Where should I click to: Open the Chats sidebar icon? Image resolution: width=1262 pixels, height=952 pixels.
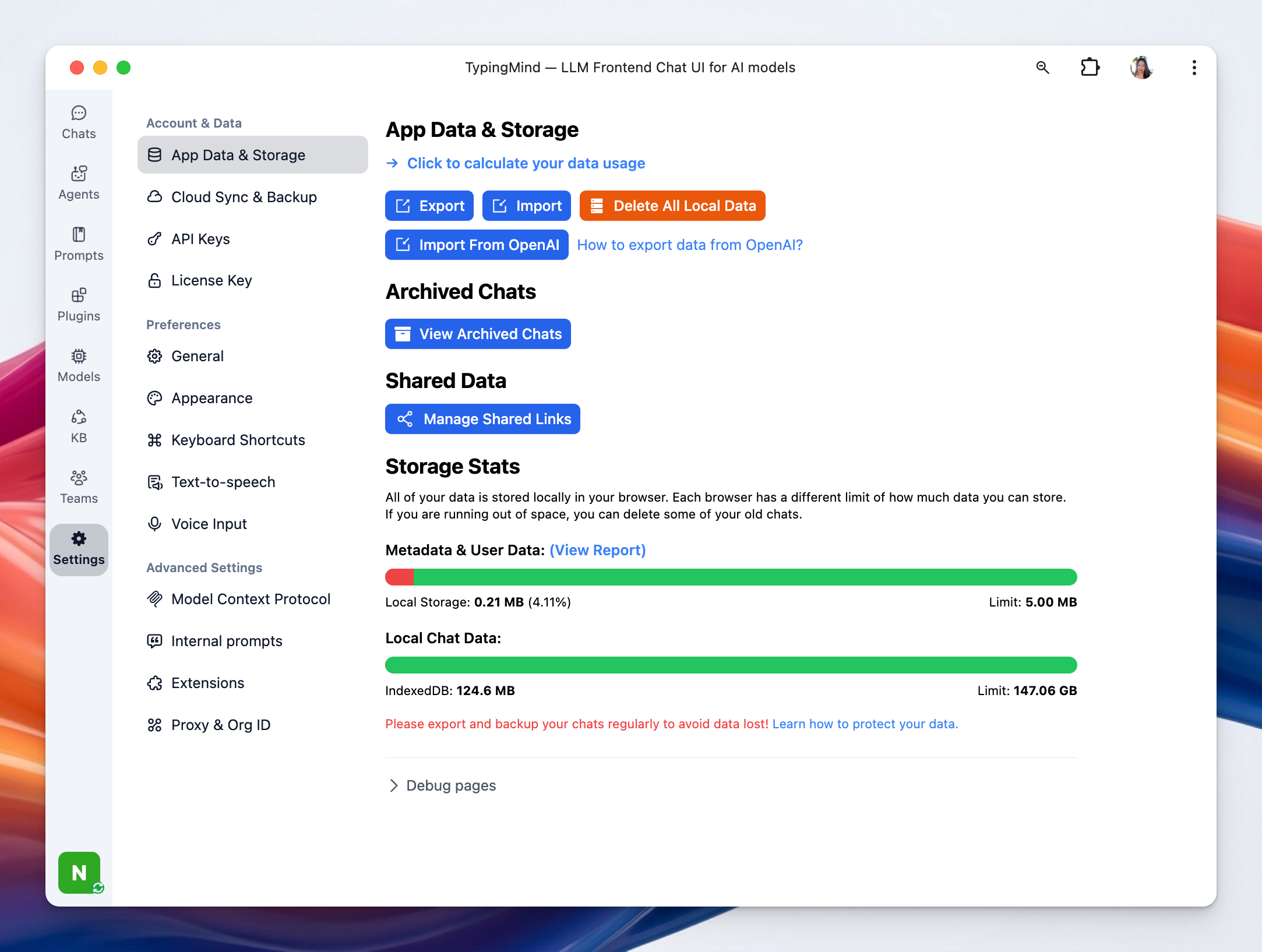tap(79, 122)
